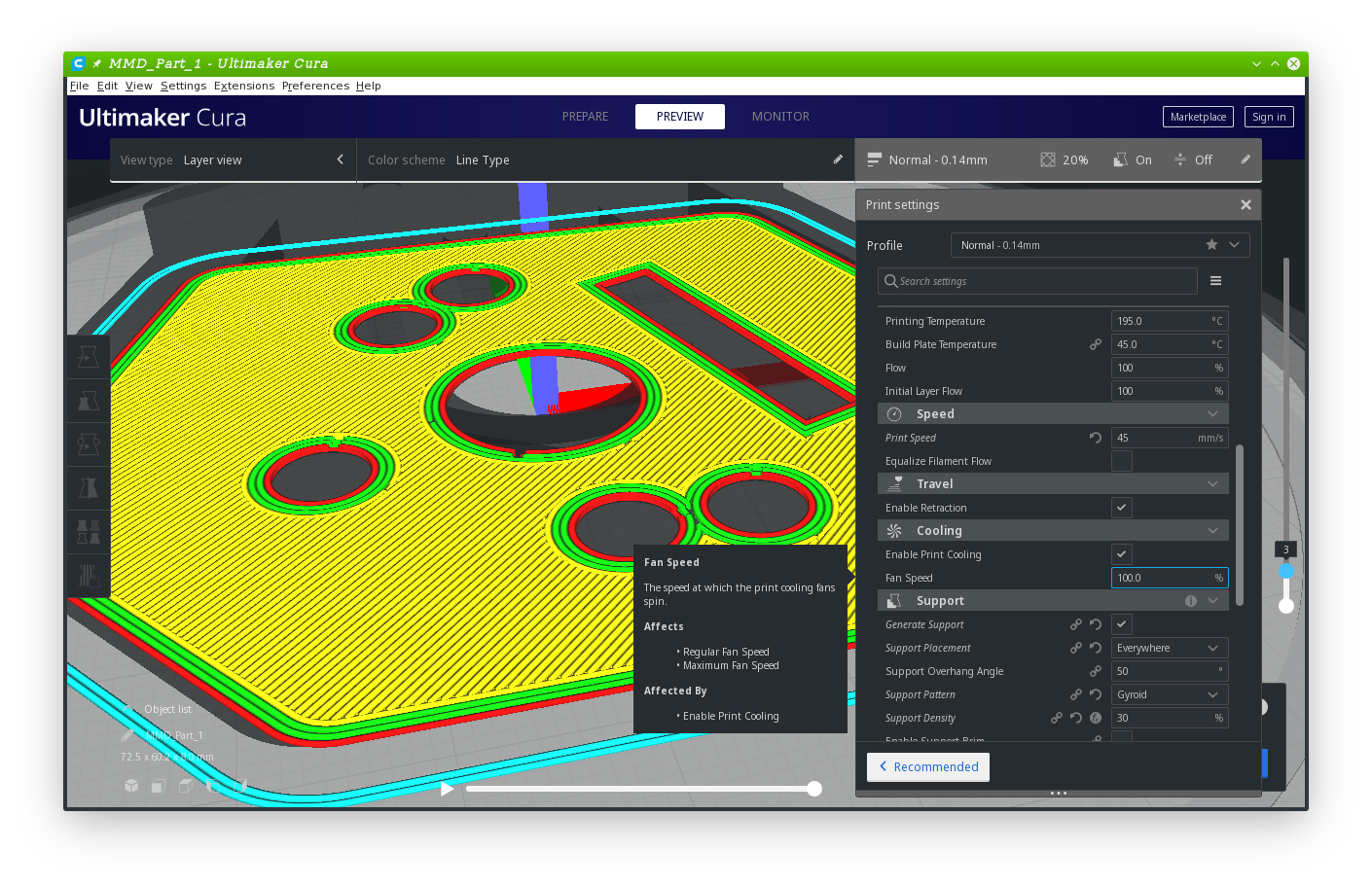Select the Move tool in the left toolbar
Viewport: 1372px width, 886px height.
(x=89, y=357)
